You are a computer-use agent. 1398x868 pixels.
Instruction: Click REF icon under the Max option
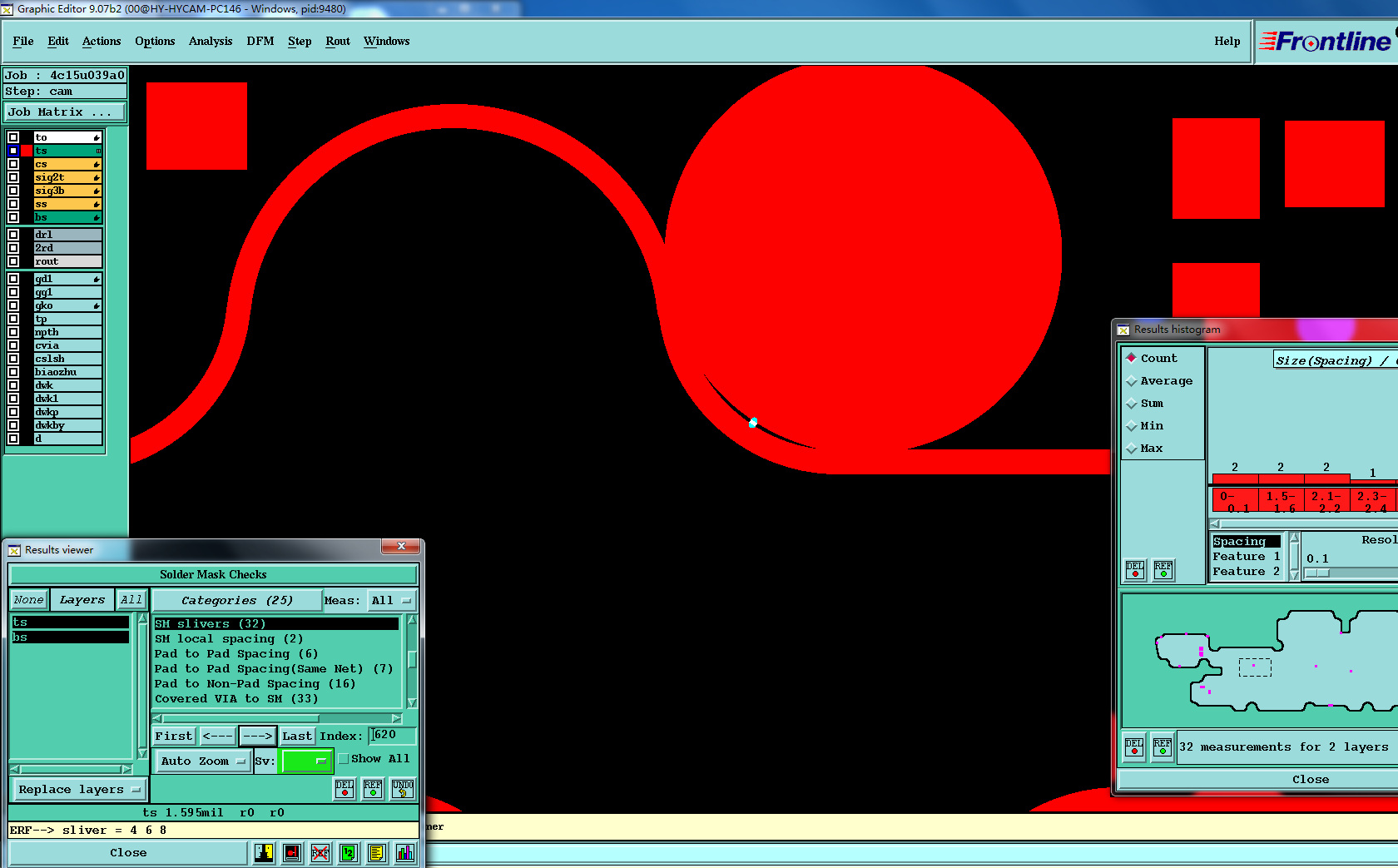click(x=1163, y=569)
